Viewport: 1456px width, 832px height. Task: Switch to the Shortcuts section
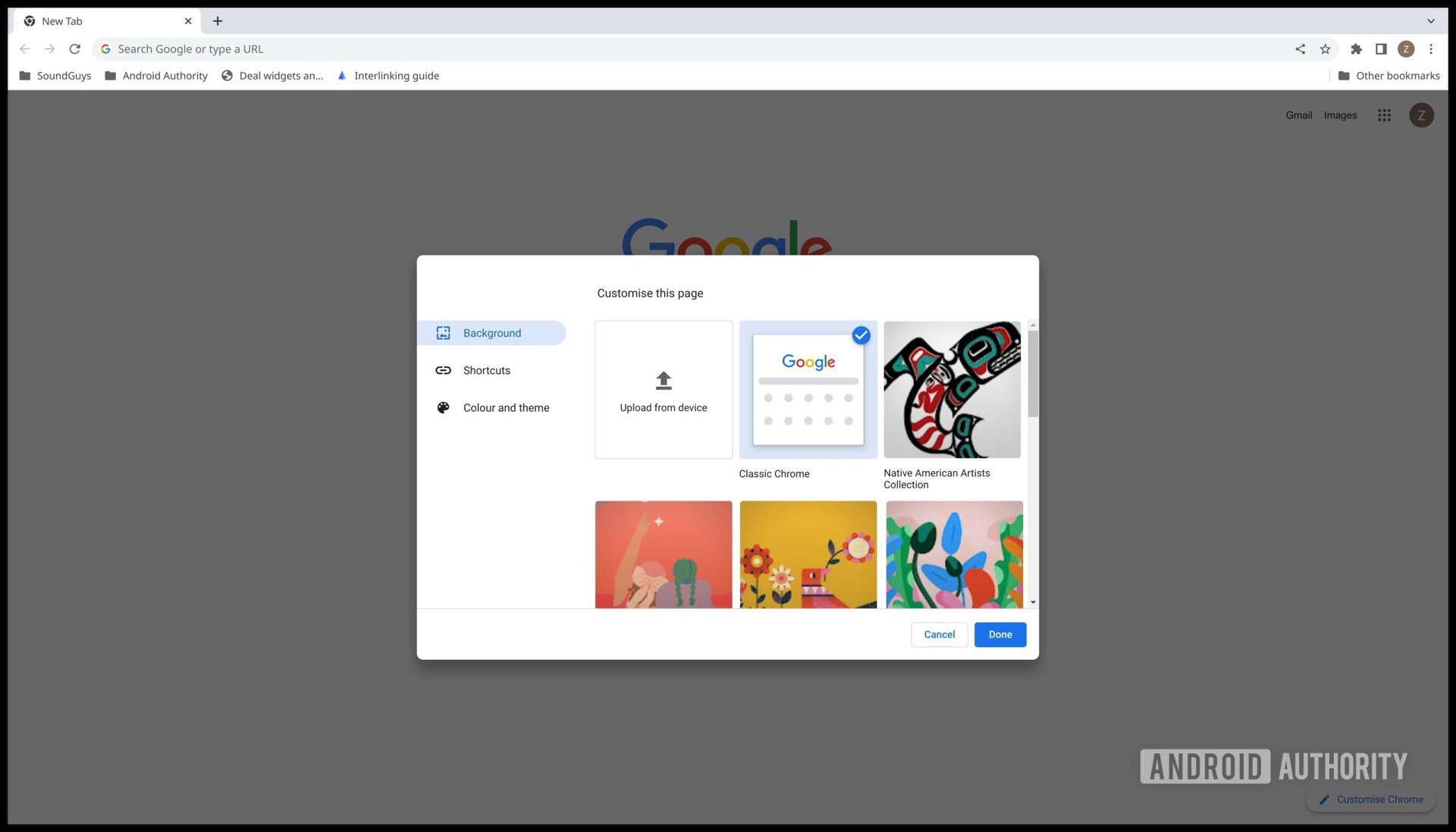(487, 371)
